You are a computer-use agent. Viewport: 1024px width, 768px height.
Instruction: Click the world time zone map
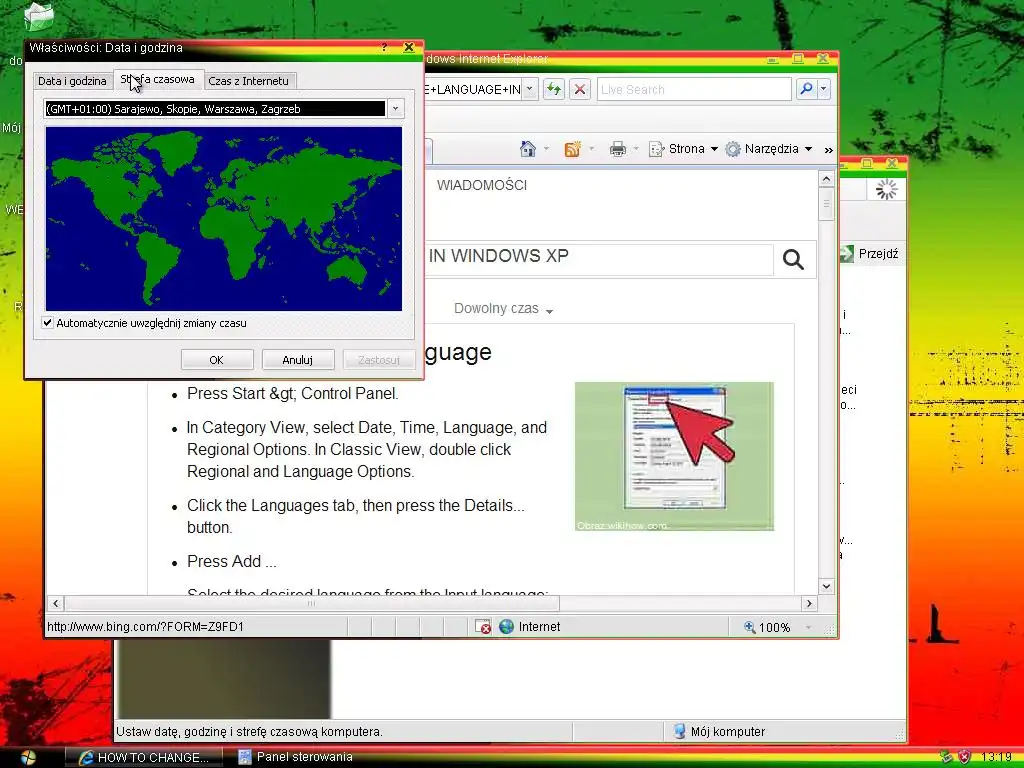click(x=223, y=219)
